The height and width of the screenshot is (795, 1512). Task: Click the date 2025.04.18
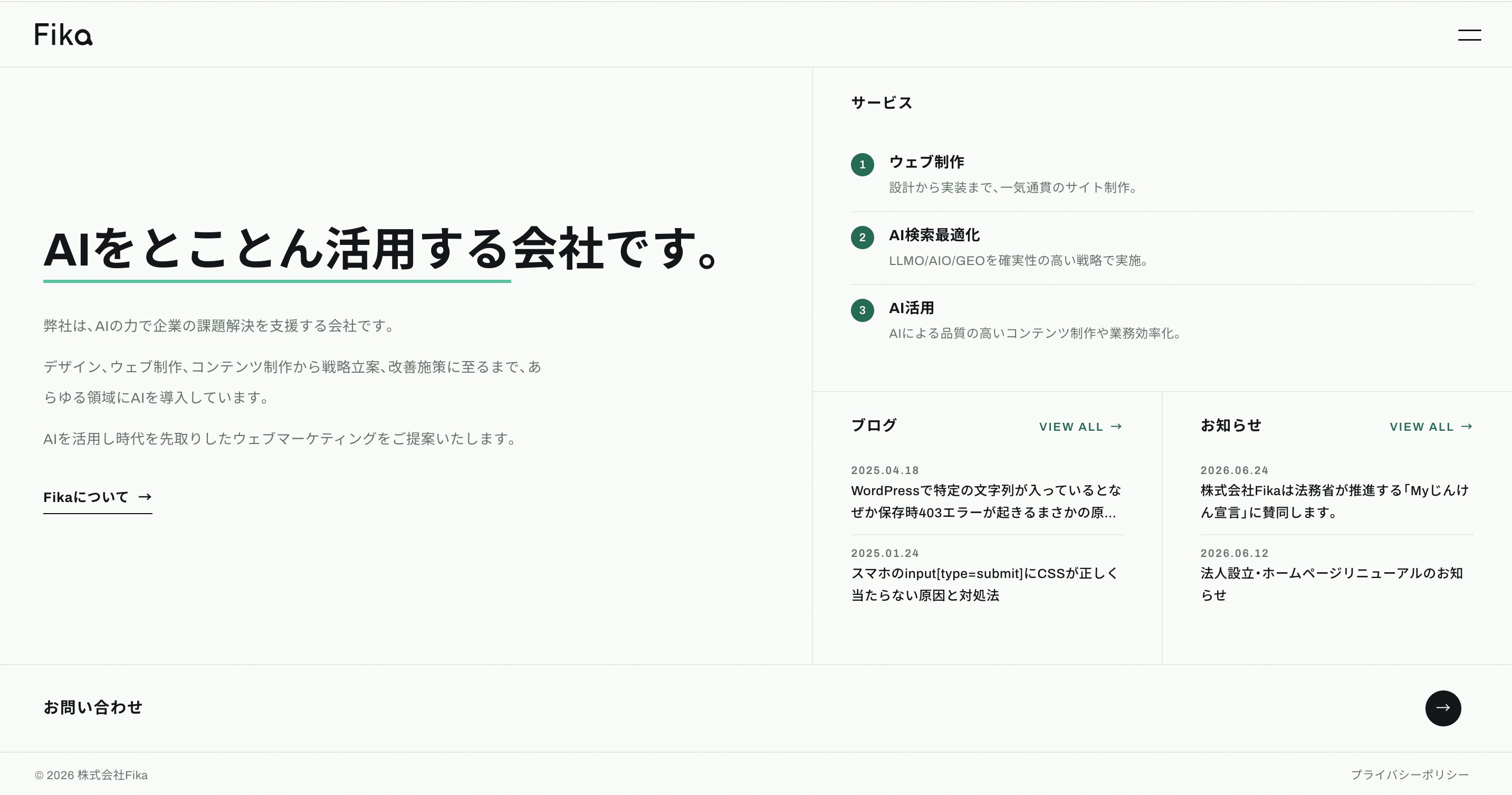[x=885, y=470]
